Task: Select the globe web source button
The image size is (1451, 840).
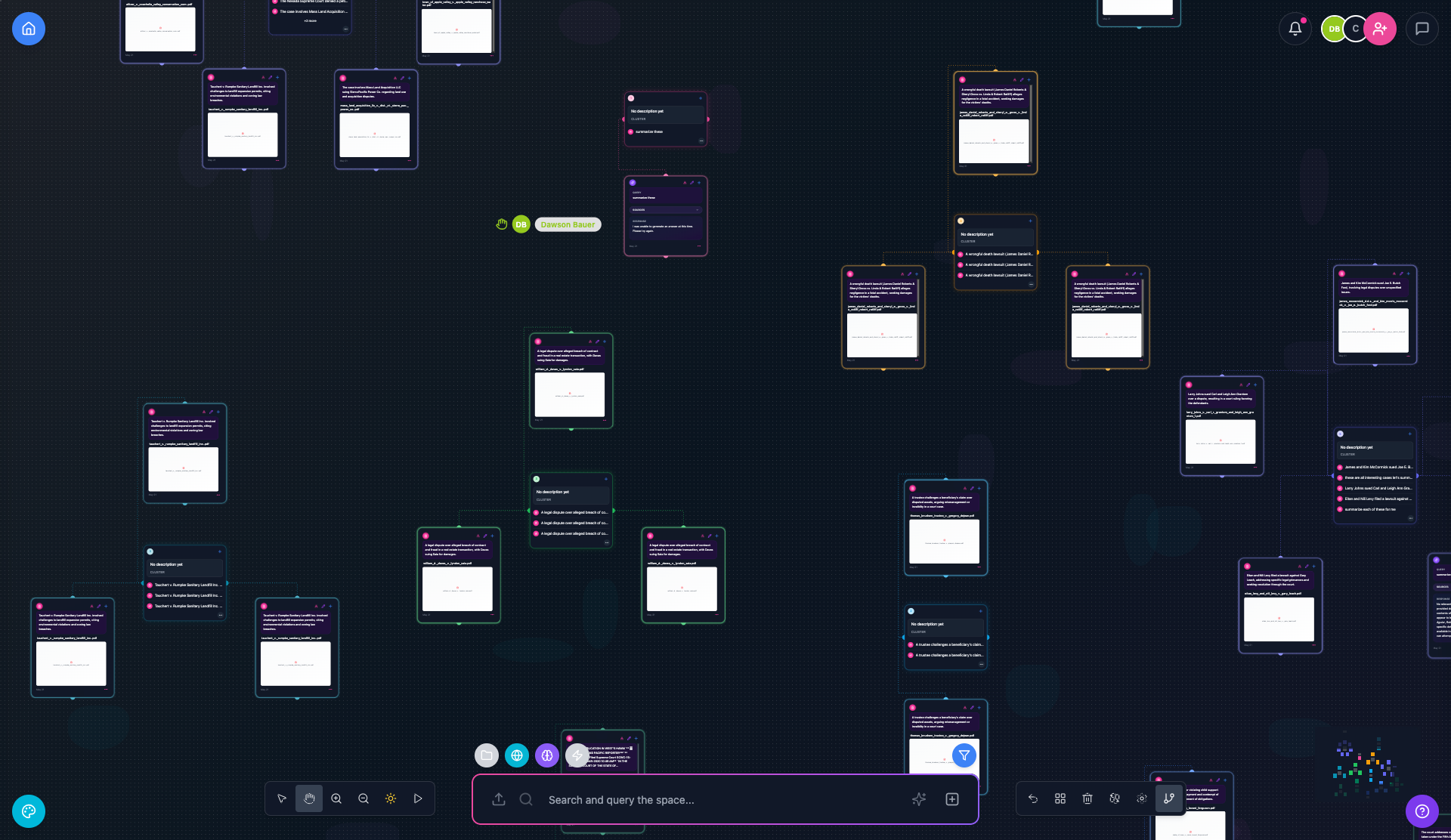Action: click(517, 755)
